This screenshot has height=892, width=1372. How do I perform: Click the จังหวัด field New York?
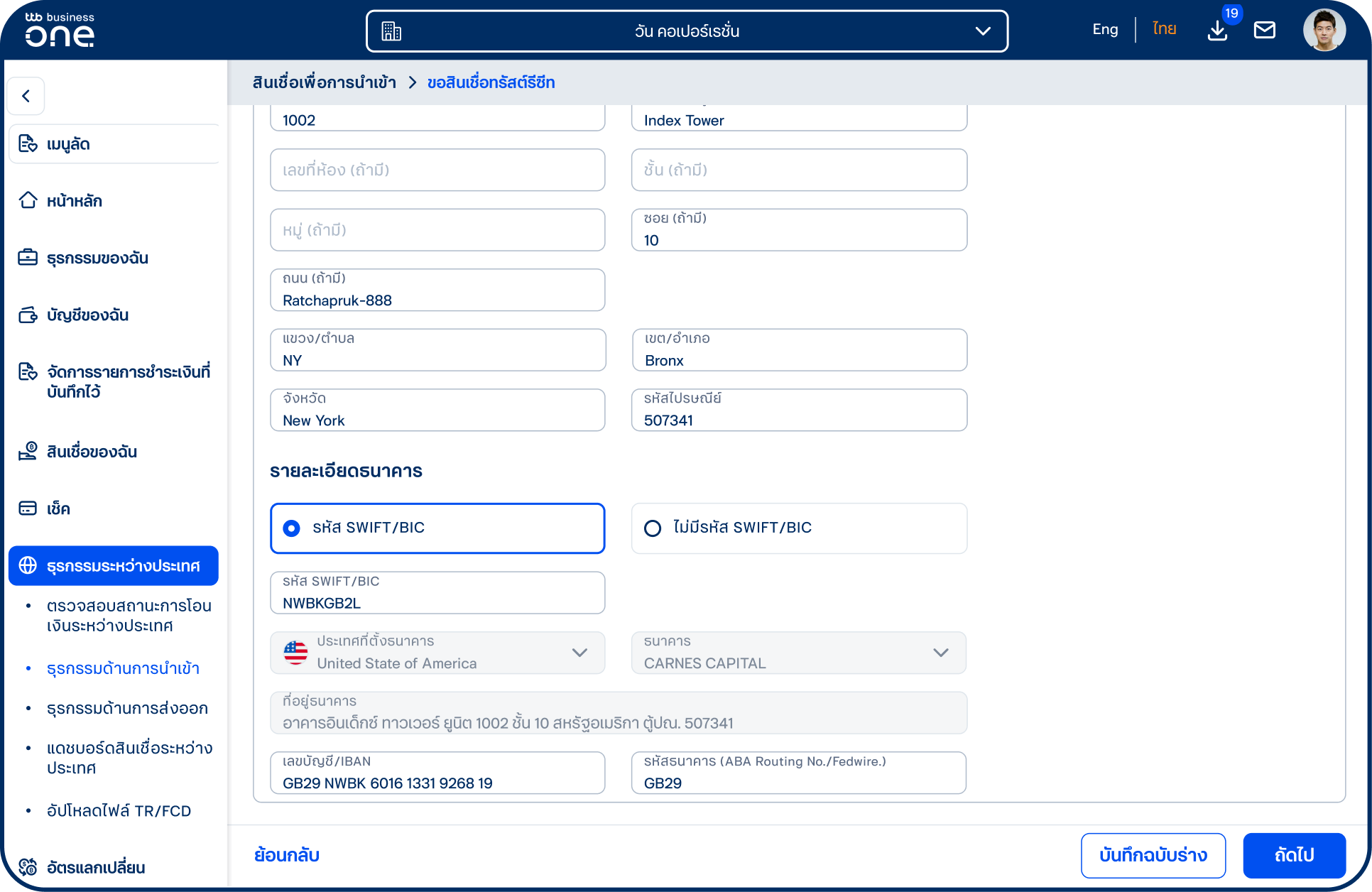point(437,410)
